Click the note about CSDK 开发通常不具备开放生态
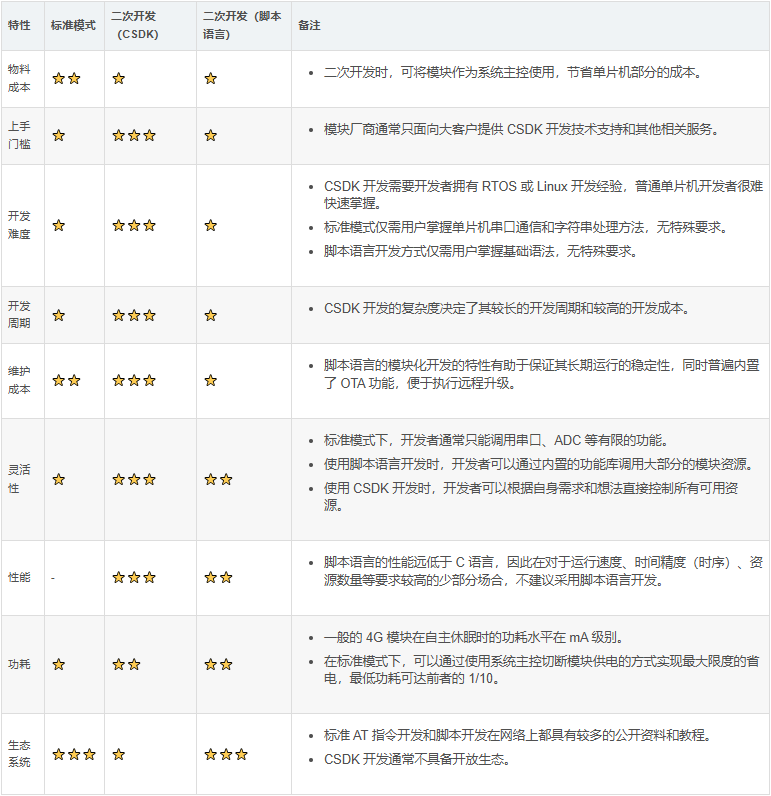This screenshot has width=771, height=796. pos(417,759)
